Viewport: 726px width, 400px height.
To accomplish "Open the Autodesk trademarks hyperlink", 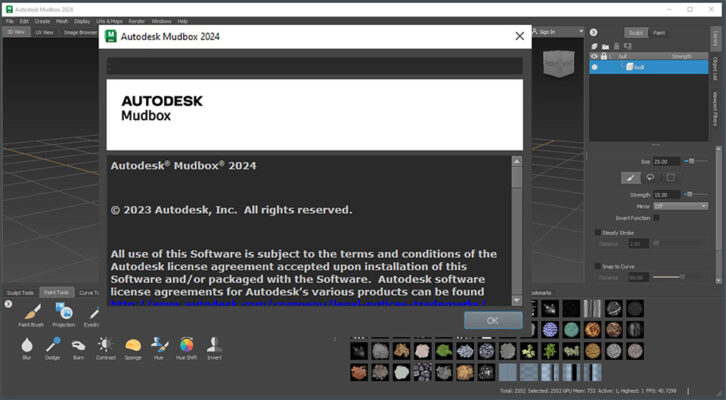I will coord(300,302).
